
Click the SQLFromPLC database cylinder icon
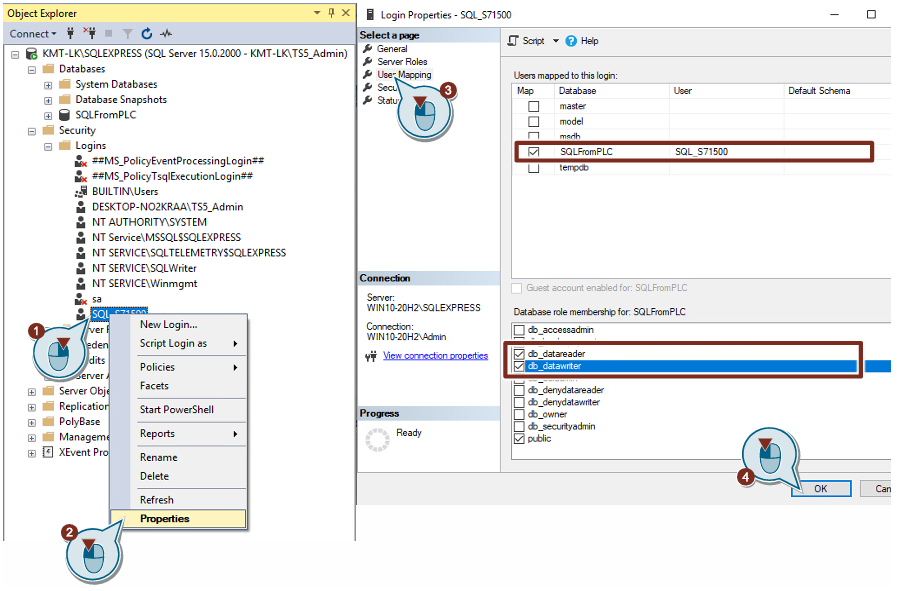[65, 115]
